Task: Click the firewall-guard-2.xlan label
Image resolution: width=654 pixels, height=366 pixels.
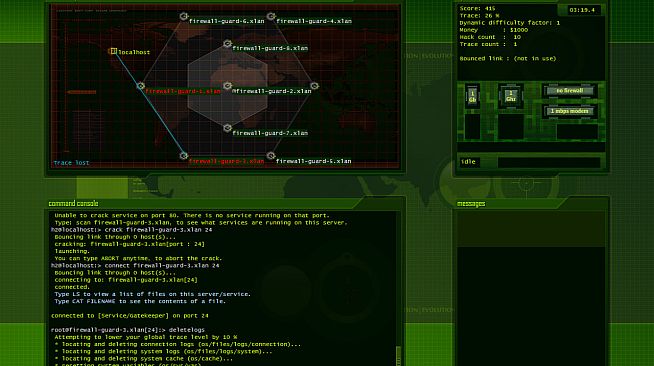Action: (x=272, y=91)
